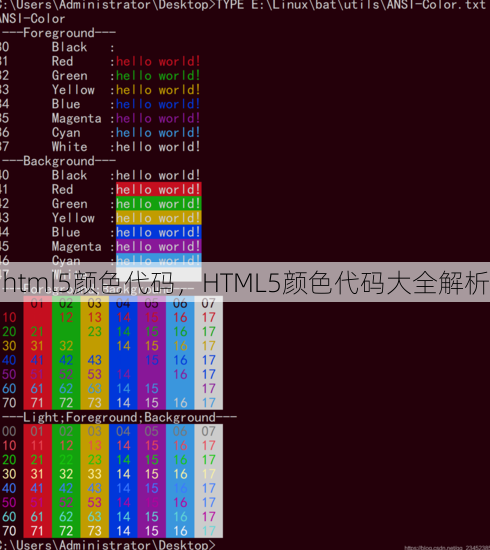Select the word Magenta under the Foreground heading
The height and width of the screenshot is (550, 490).
tap(77, 118)
